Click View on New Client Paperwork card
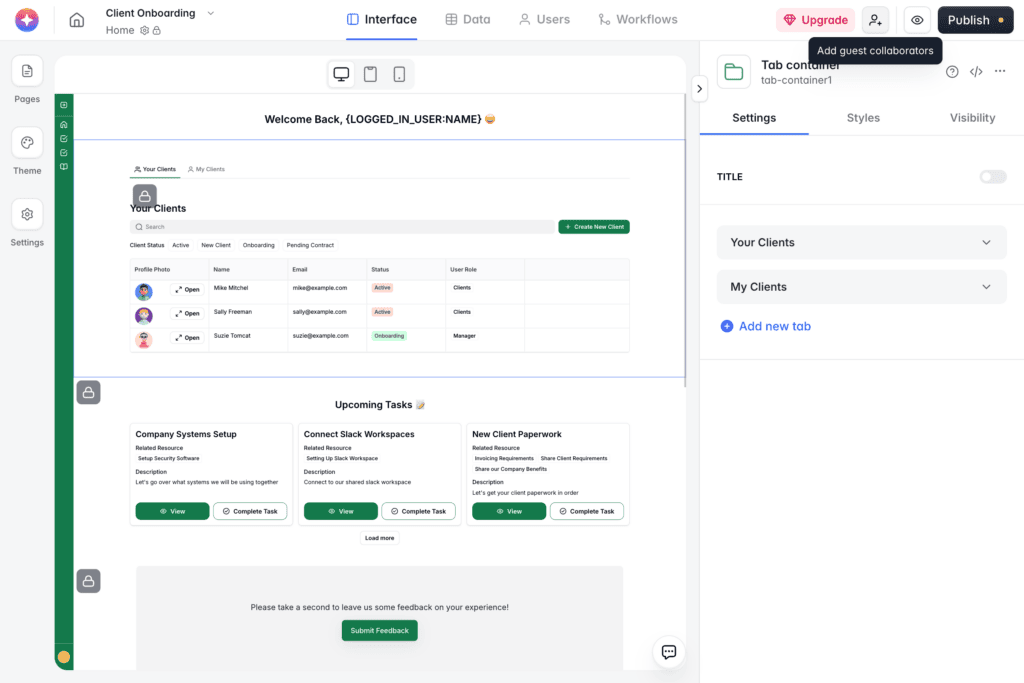 click(509, 511)
